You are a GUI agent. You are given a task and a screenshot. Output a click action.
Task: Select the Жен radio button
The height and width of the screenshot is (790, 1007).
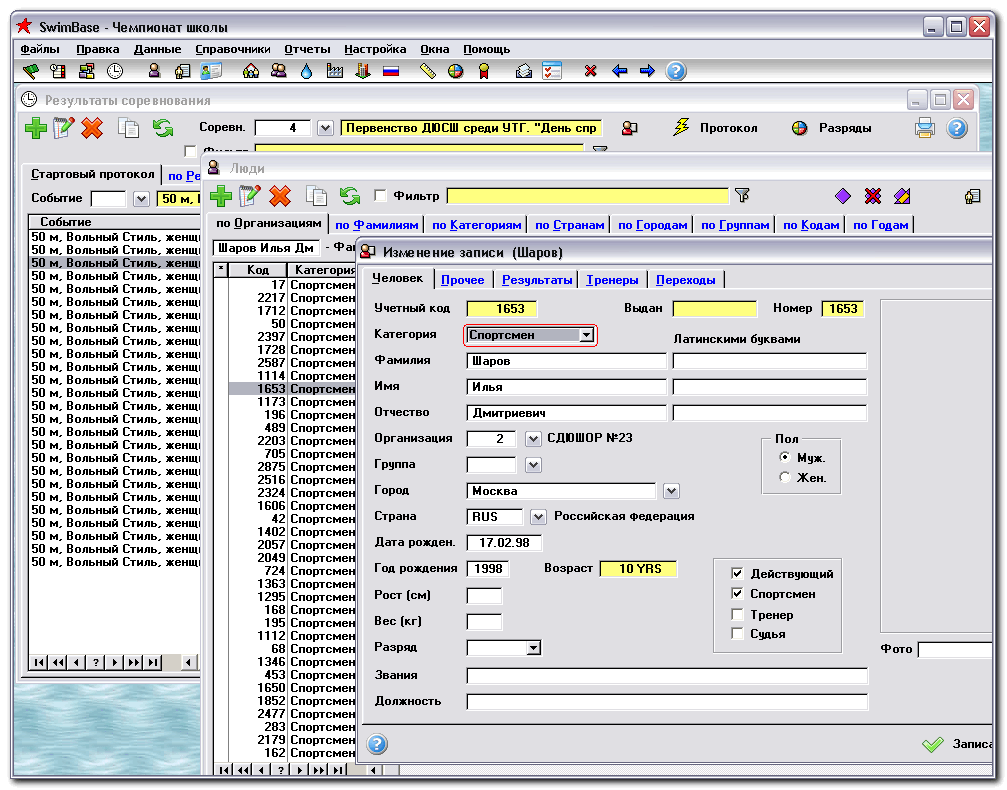coord(787,477)
